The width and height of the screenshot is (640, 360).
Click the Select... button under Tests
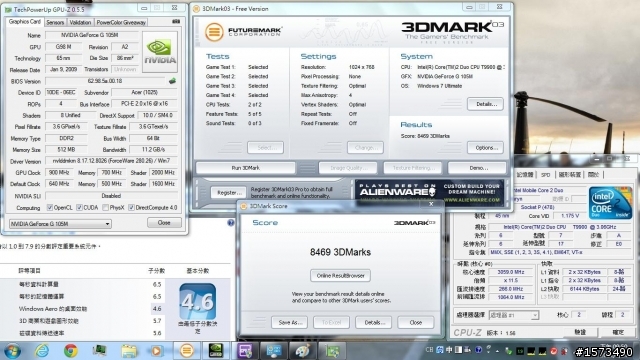point(265,148)
